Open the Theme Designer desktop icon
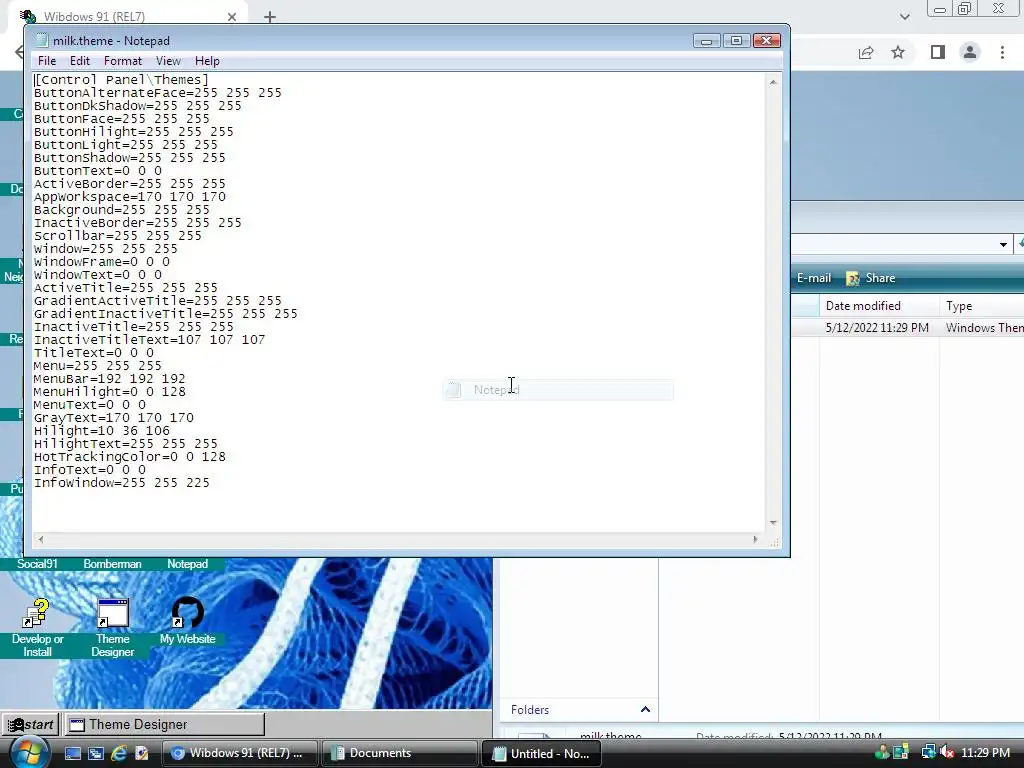This screenshot has width=1024, height=768. coord(112,614)
